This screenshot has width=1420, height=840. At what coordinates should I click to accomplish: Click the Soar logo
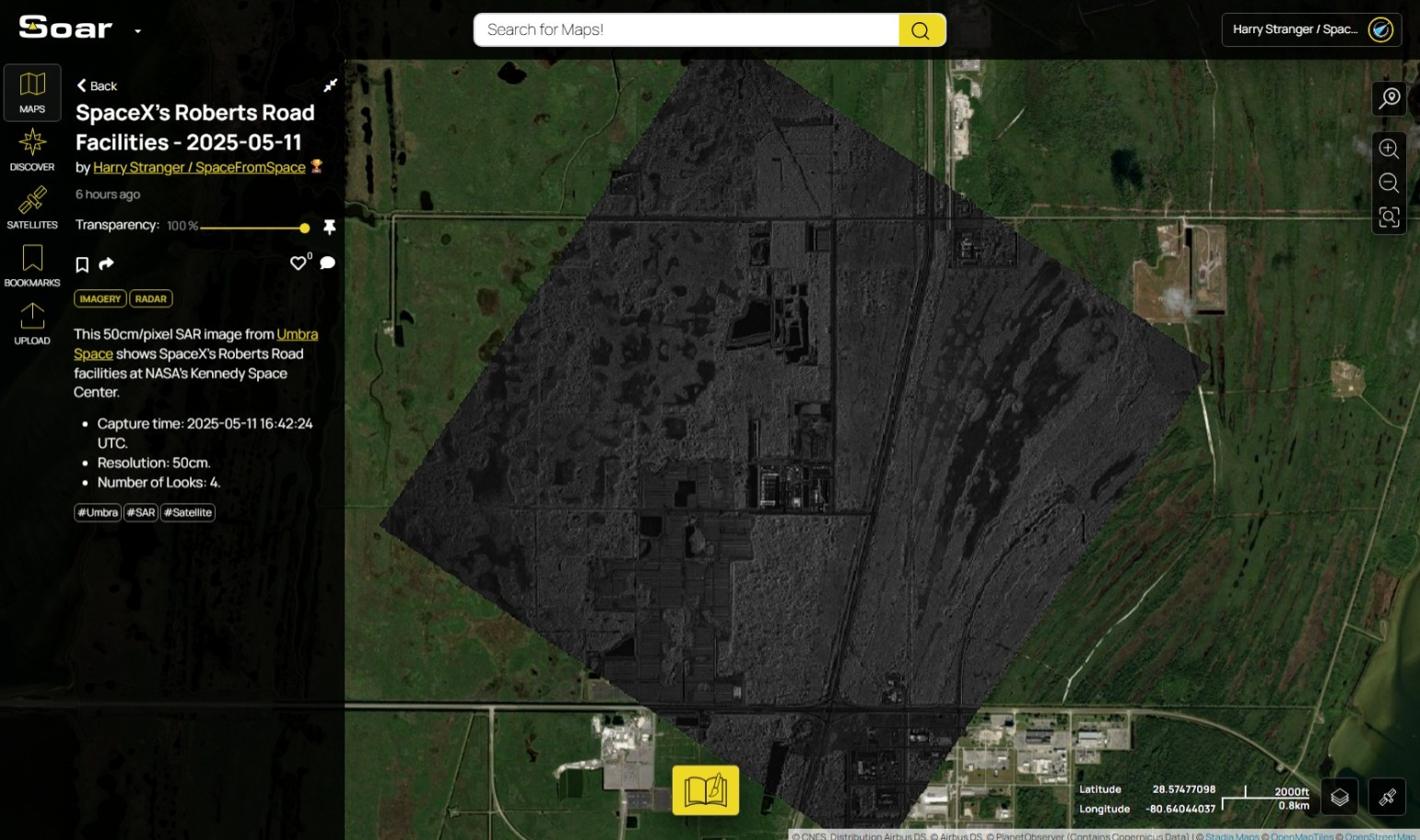click(x=65, y=28)
